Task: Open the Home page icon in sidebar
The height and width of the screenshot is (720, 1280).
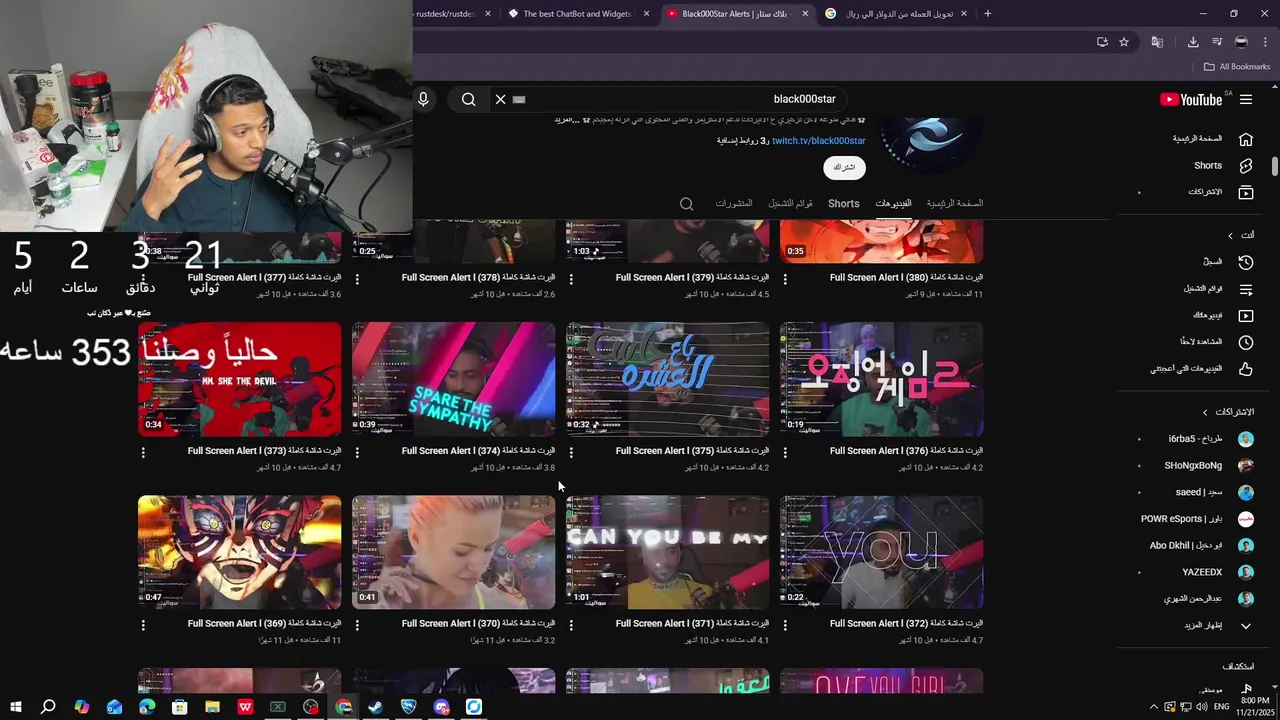Action: (x=1246, y=139)
